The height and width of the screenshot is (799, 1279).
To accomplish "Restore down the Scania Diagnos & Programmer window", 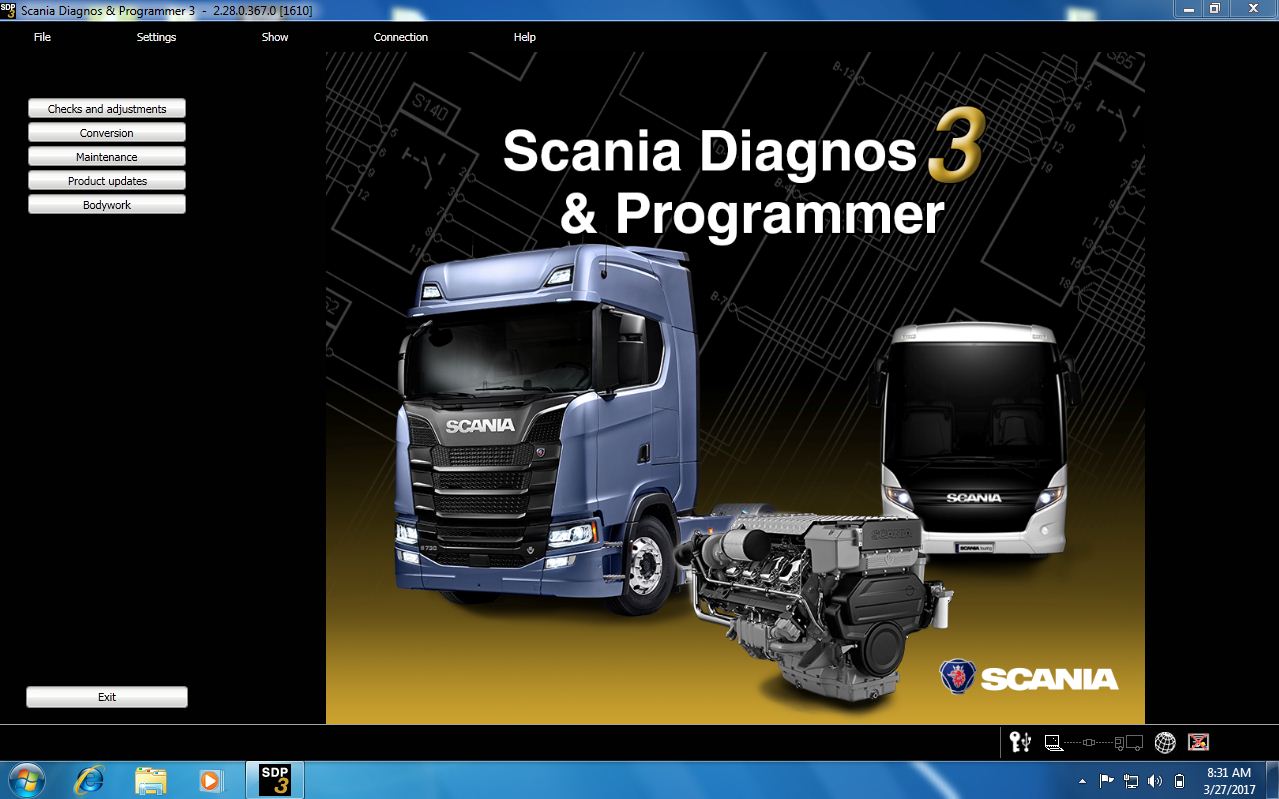I will 1214,9.
